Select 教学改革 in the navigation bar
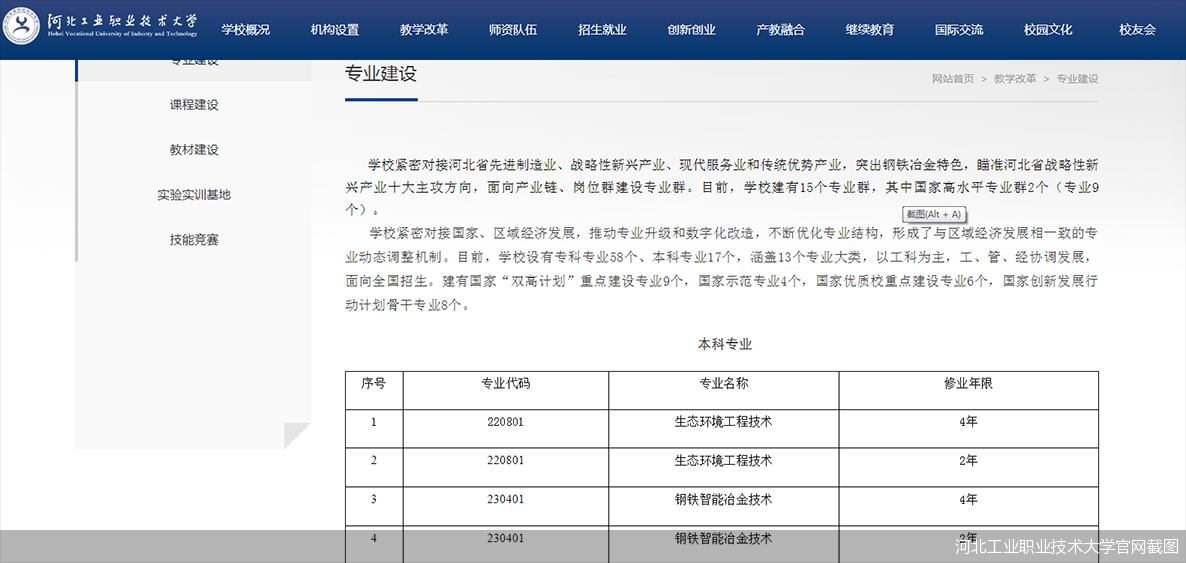The image size is (1186, 563). [x=424, y=30]
